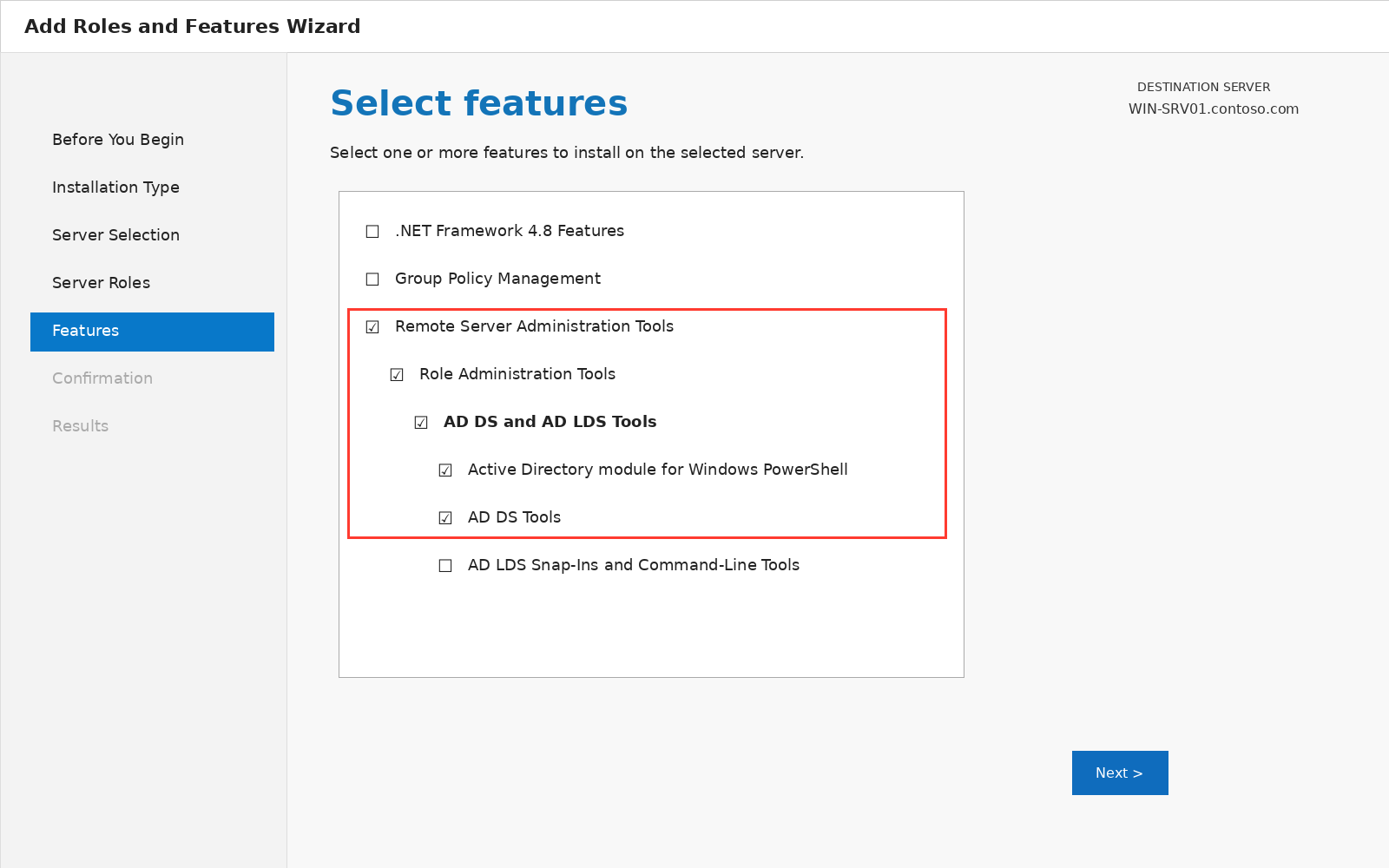Click the Remote Server Administration Tools label
This screenshot has width=1389, height=868.
tap(534, 326)
